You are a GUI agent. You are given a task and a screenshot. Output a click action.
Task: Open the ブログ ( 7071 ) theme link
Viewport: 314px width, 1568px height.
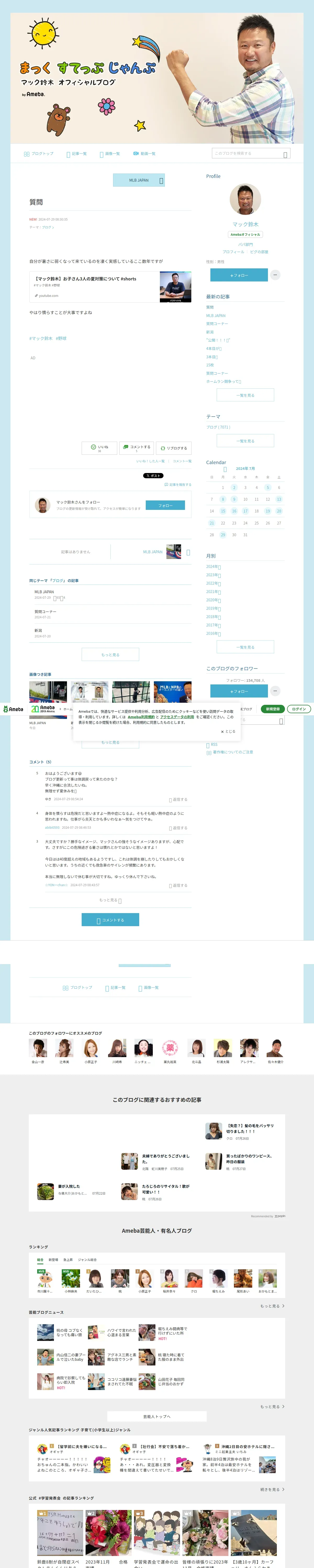coord(218,427)
